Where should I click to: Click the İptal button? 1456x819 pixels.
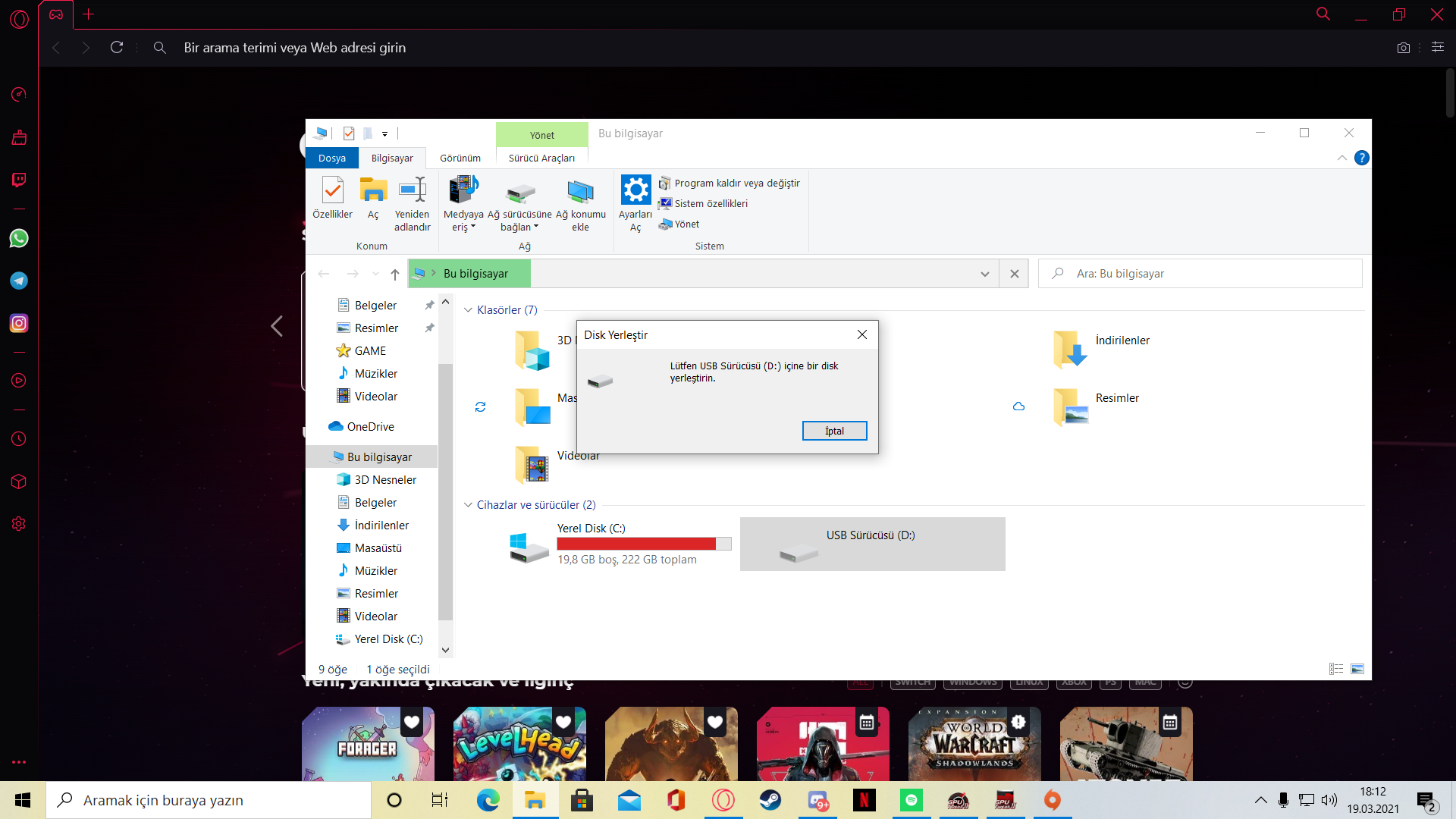[x=834, y=431]
